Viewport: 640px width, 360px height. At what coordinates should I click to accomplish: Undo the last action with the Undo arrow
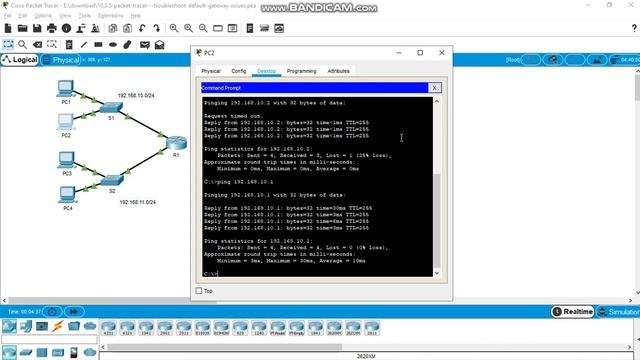(142, 28)
